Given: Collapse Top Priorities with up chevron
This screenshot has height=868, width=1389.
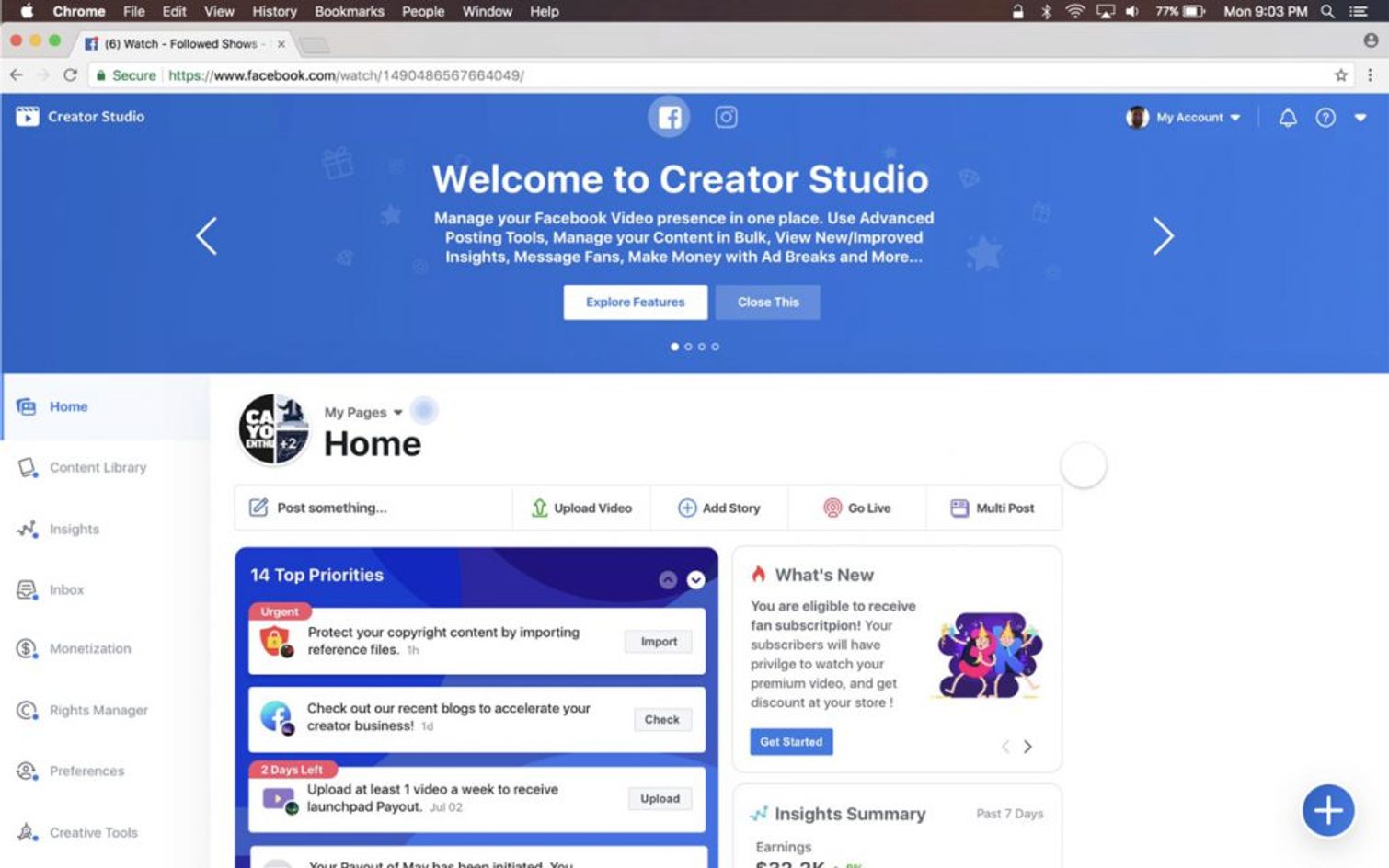Looking at the screenshot, I should [669, 579].
